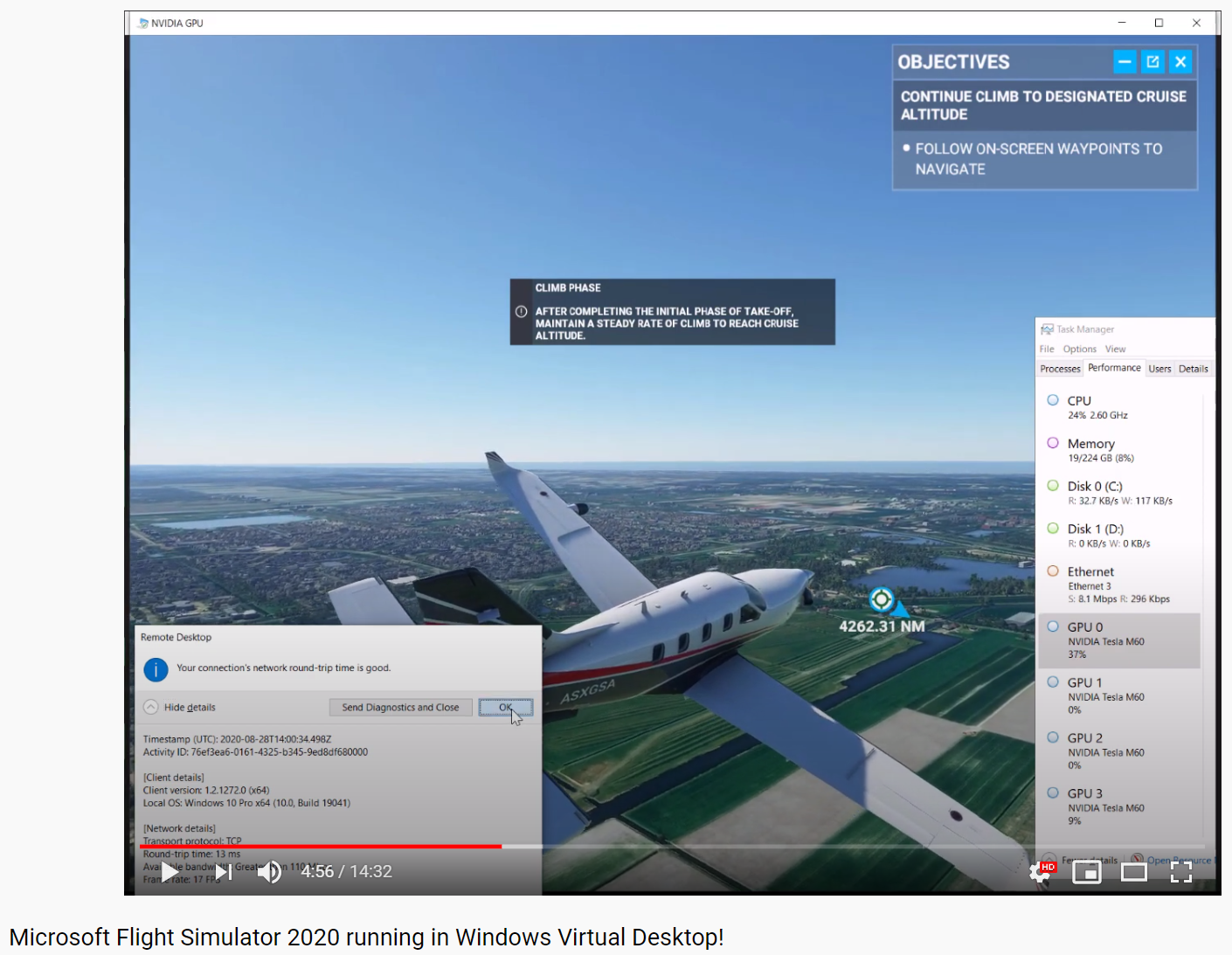Seek video on red progress bar
1232x955 pixels.
(321, 846)
